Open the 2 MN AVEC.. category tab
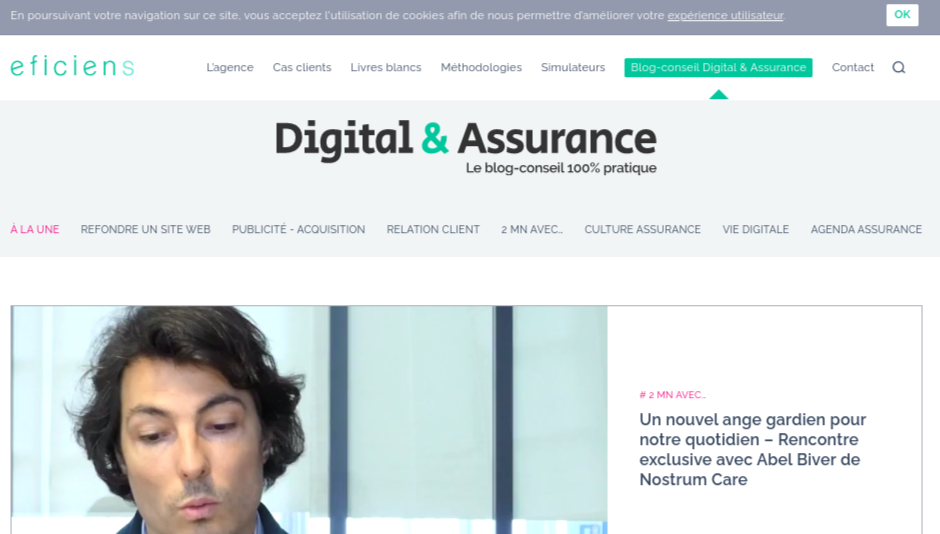Viewport: 940px width, 534px height. tap(532, 230)
